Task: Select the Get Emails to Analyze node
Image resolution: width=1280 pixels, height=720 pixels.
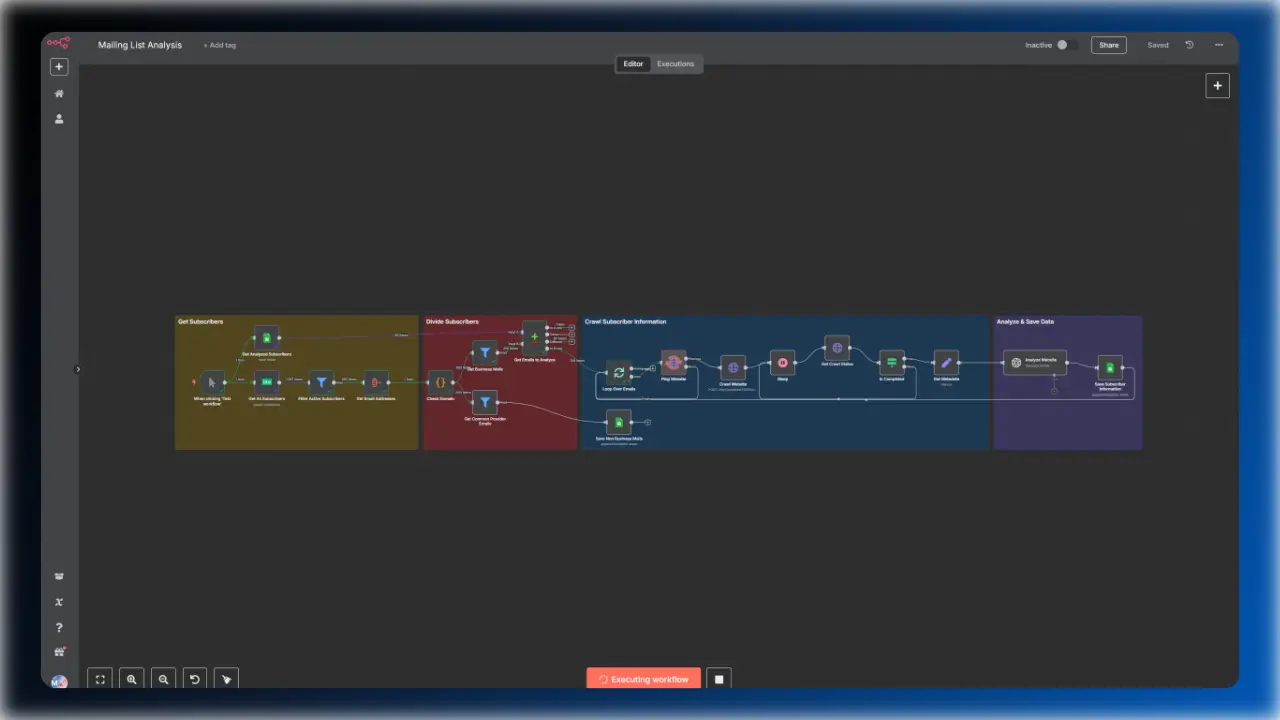Action: click(534, 337)
